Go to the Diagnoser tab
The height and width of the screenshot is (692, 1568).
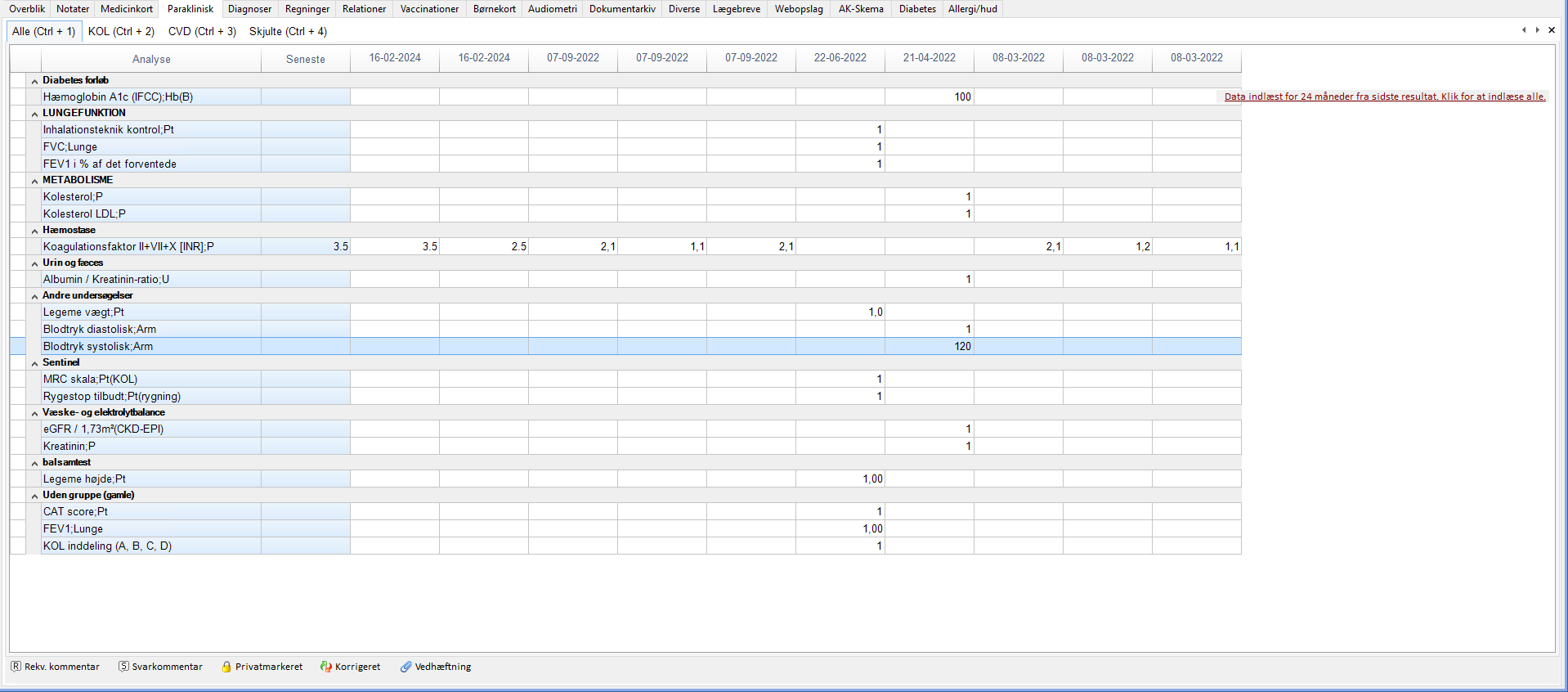pyautogui.click(x=249, y=9)
